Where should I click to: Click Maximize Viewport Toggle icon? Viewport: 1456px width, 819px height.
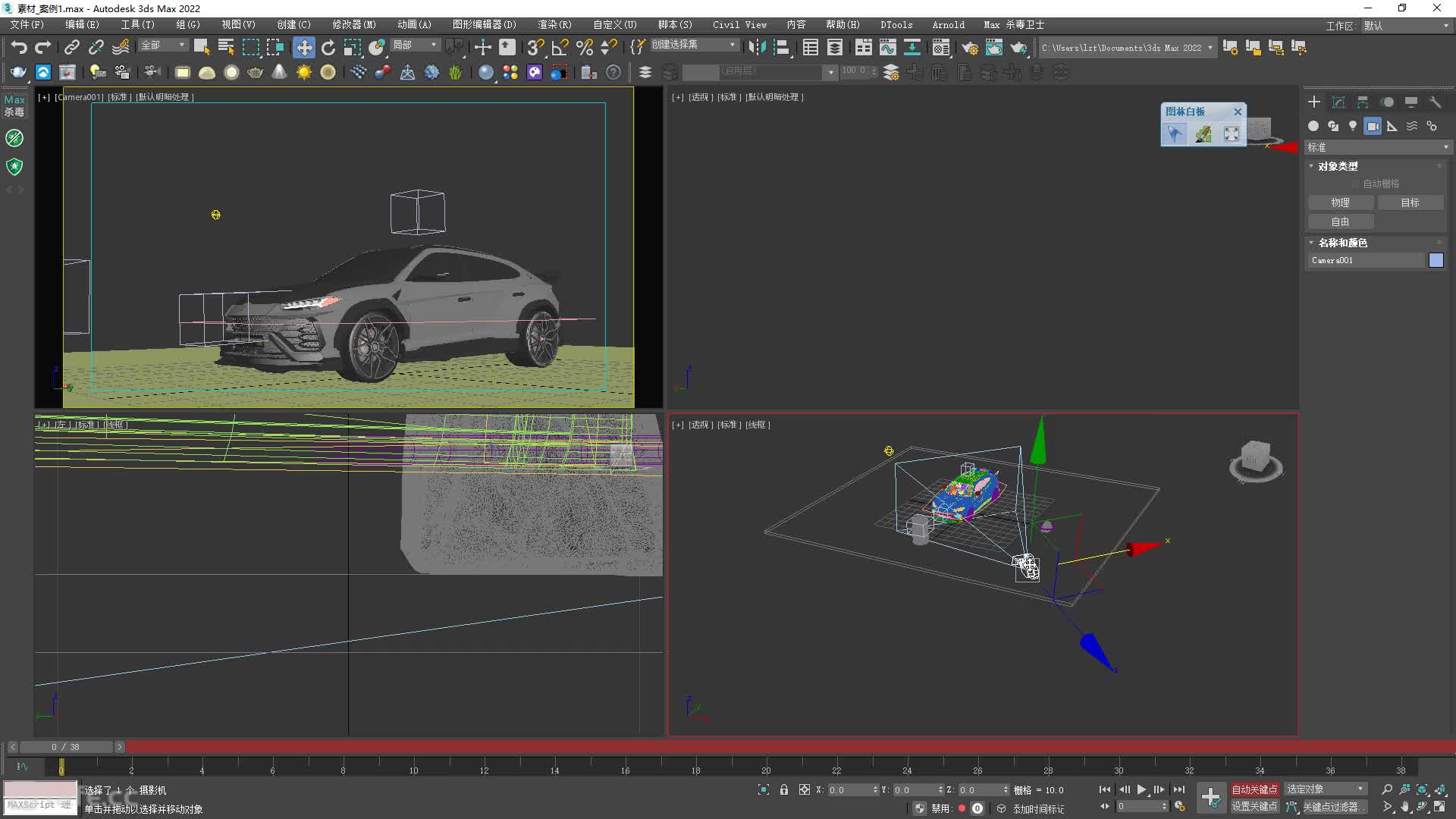pos(1439,807)
